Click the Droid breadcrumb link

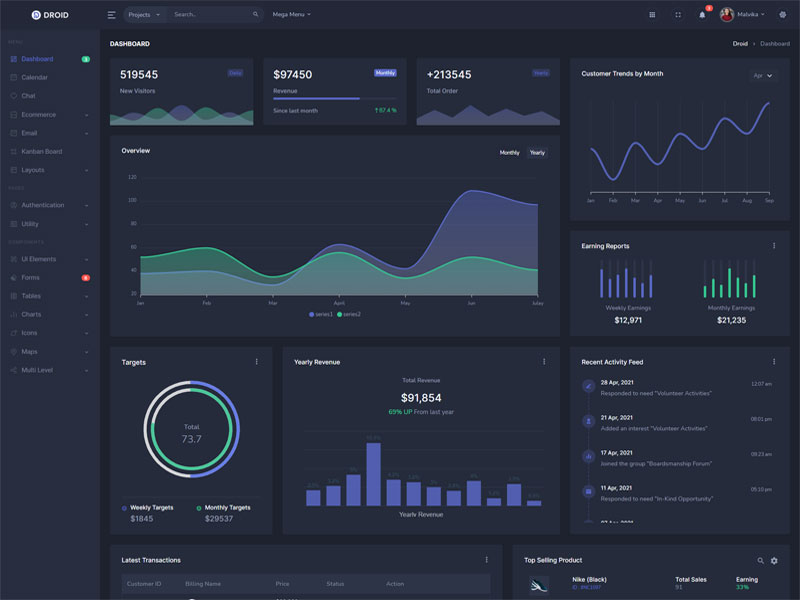click(x=740, y=44)
